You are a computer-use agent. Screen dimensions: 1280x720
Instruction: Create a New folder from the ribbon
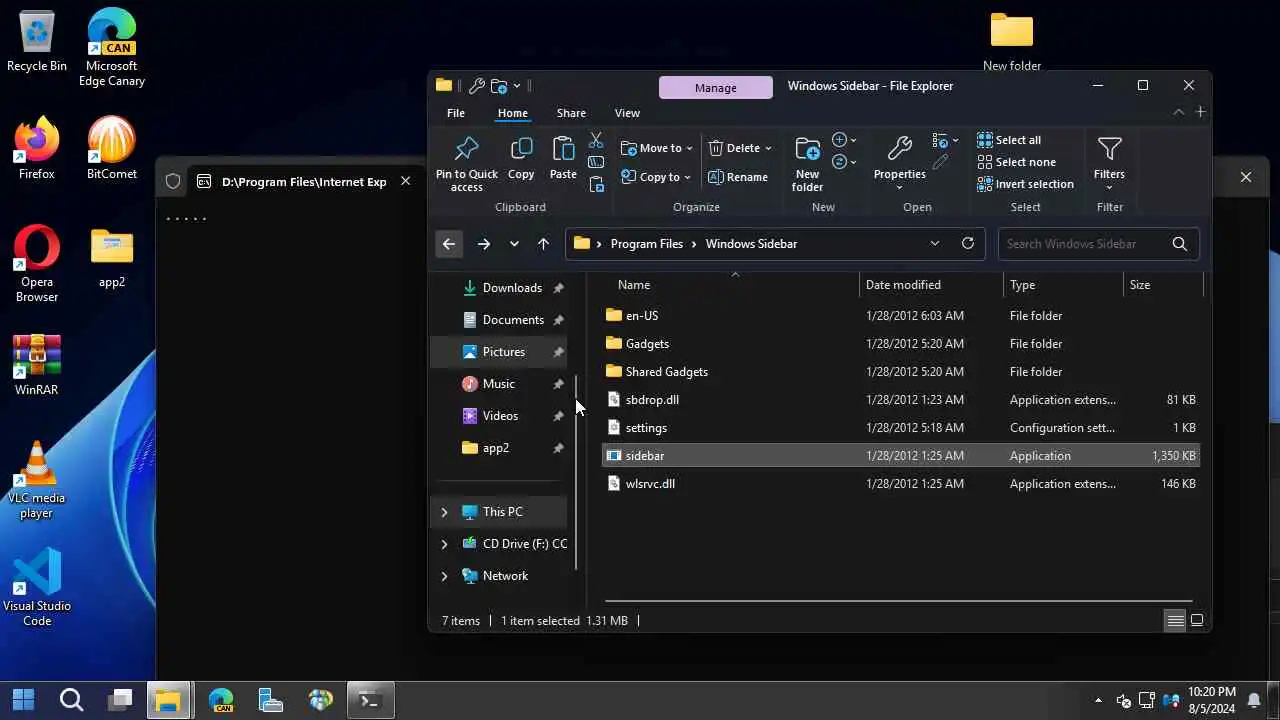tap(807, 164)
